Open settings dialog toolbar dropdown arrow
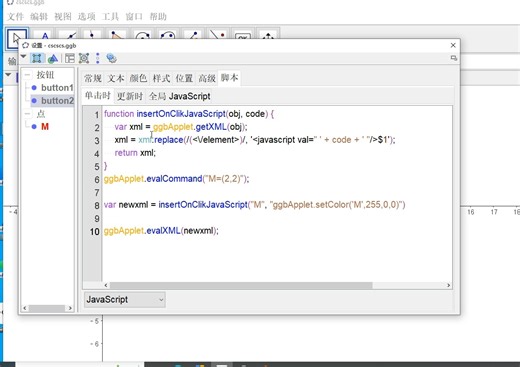The width and height of the screenshot is (520, 367). (24, 57)
